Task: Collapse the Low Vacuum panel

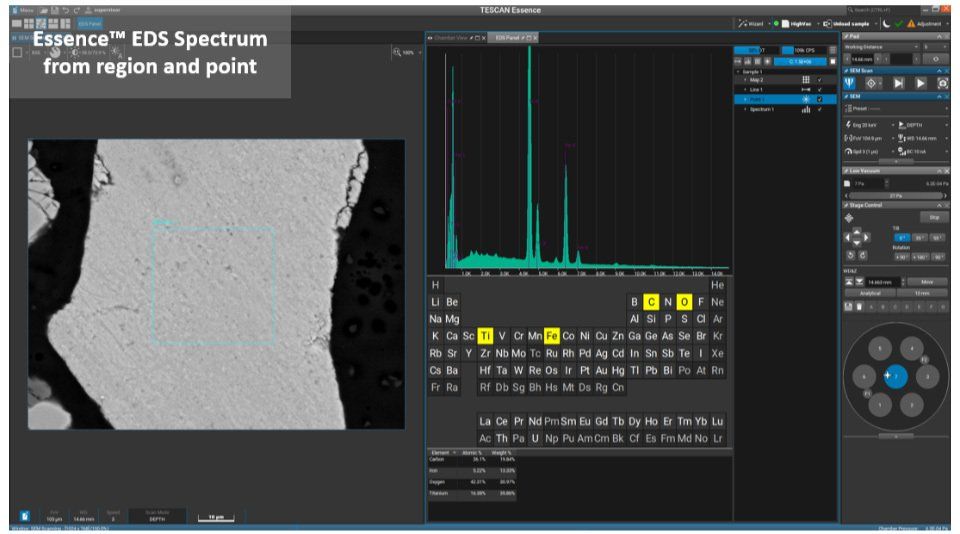Action: (940, 171)
